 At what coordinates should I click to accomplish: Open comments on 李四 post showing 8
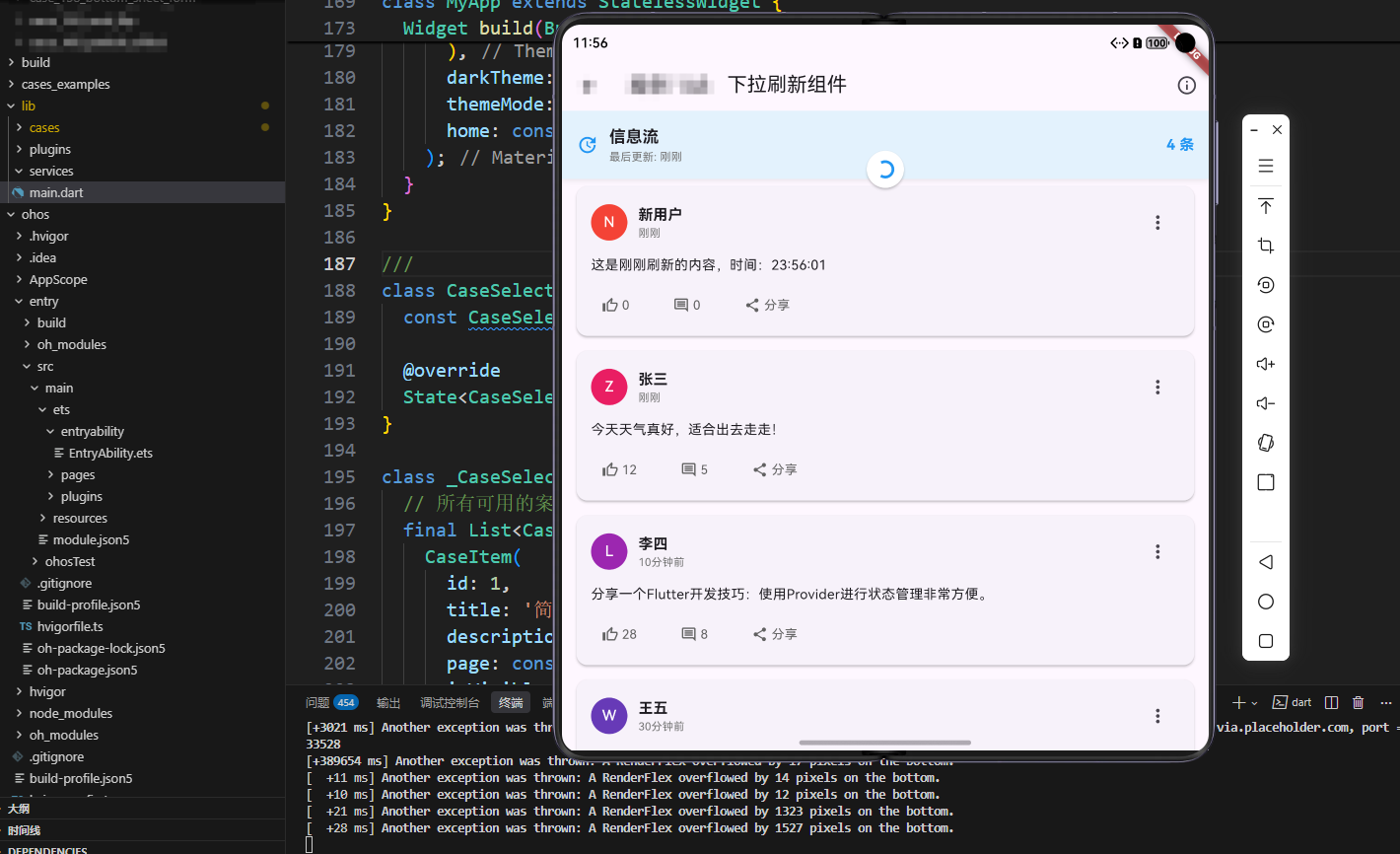pos(694,634)
